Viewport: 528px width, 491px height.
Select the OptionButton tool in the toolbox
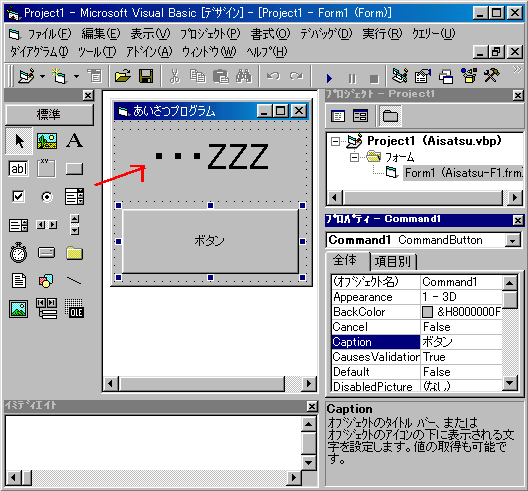[47, 197]
